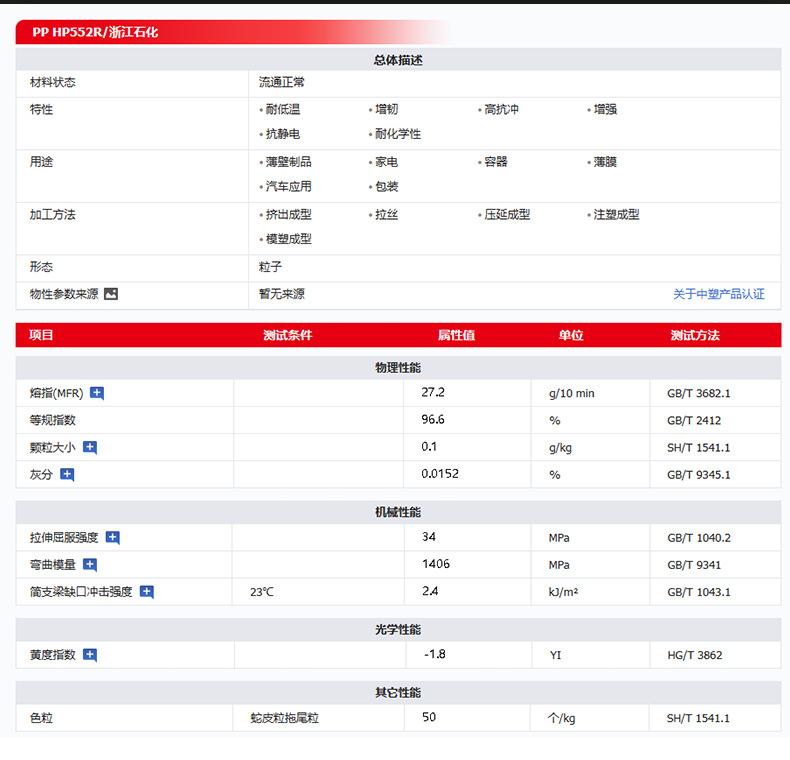
Task: Click the 测试方法 column header
Action: tap(695, 335)
